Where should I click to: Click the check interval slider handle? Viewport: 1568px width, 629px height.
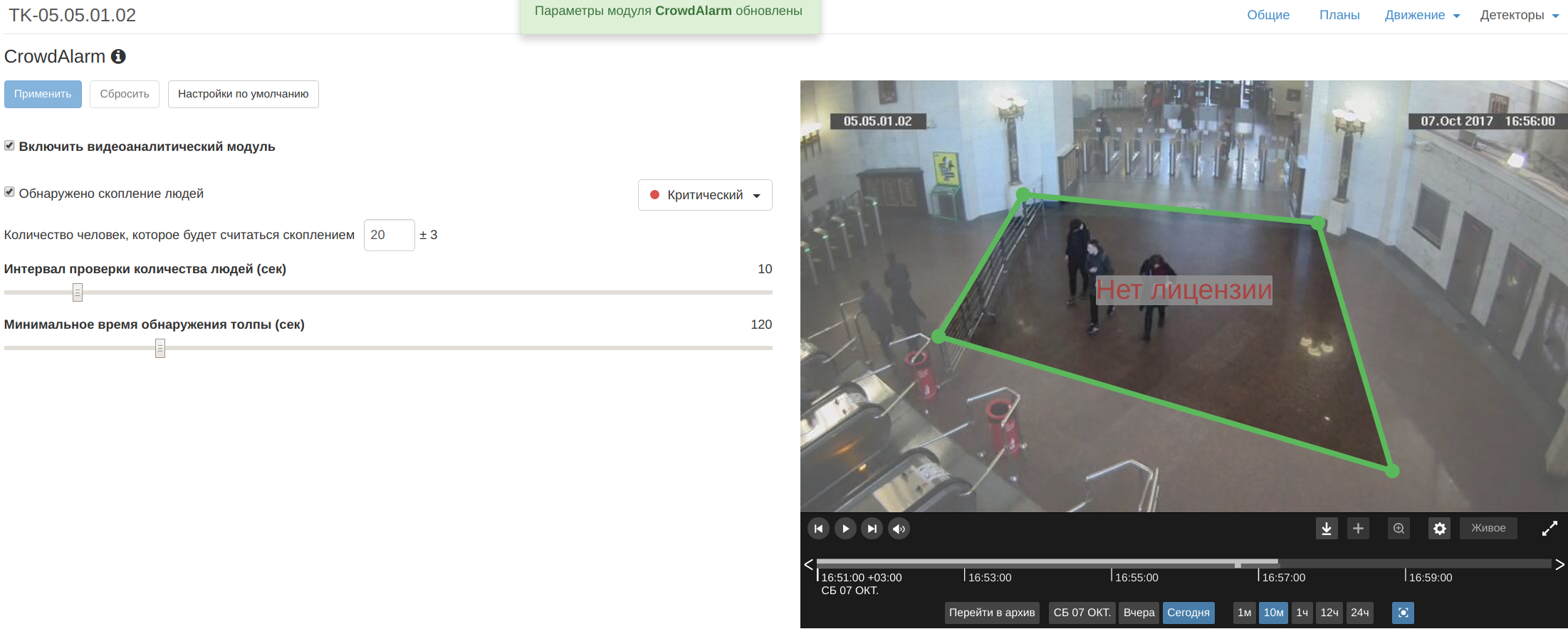[78, 292]
